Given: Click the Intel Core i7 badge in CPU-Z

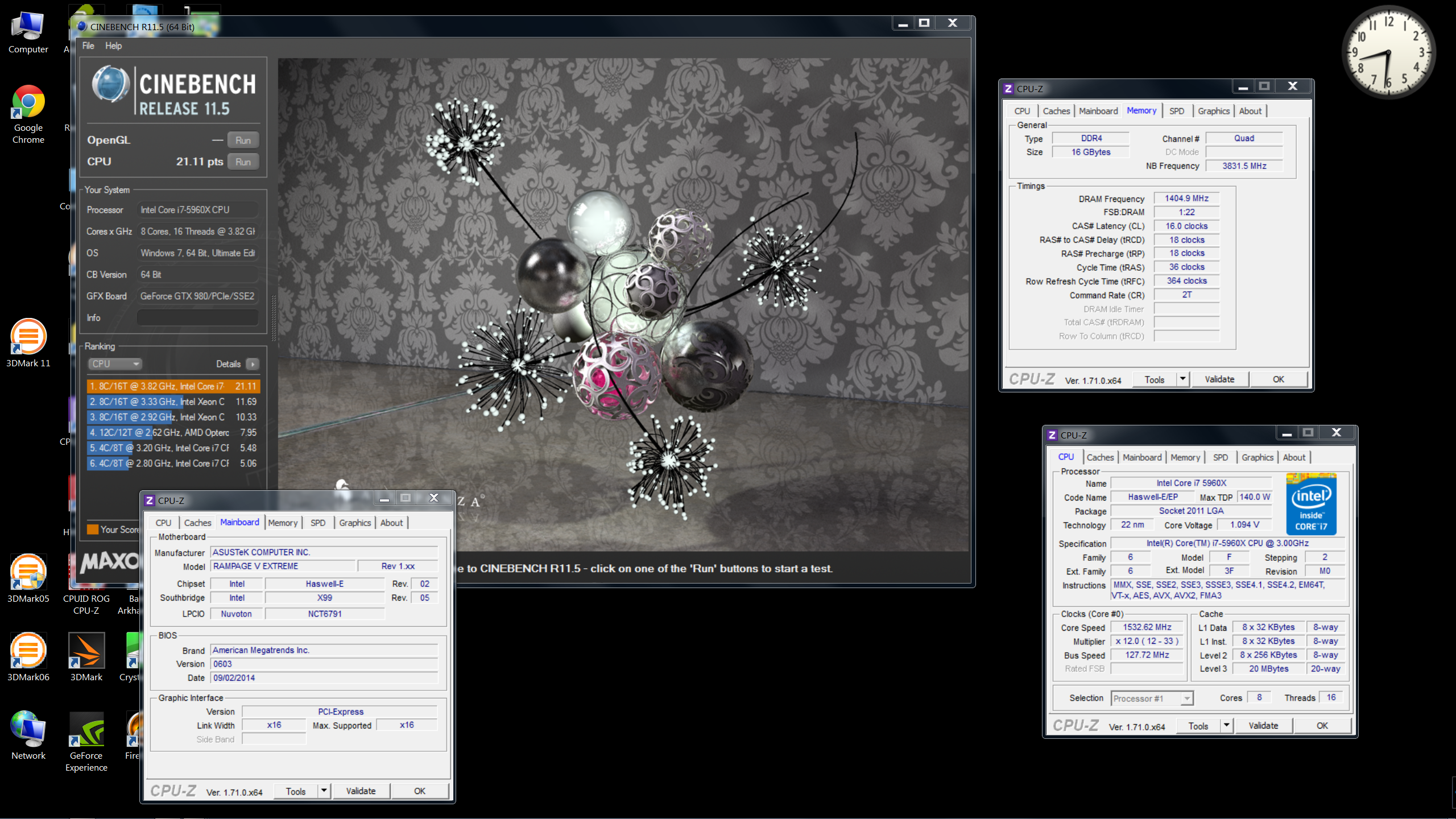Looking at the screenshot, I should [1311, 503].
